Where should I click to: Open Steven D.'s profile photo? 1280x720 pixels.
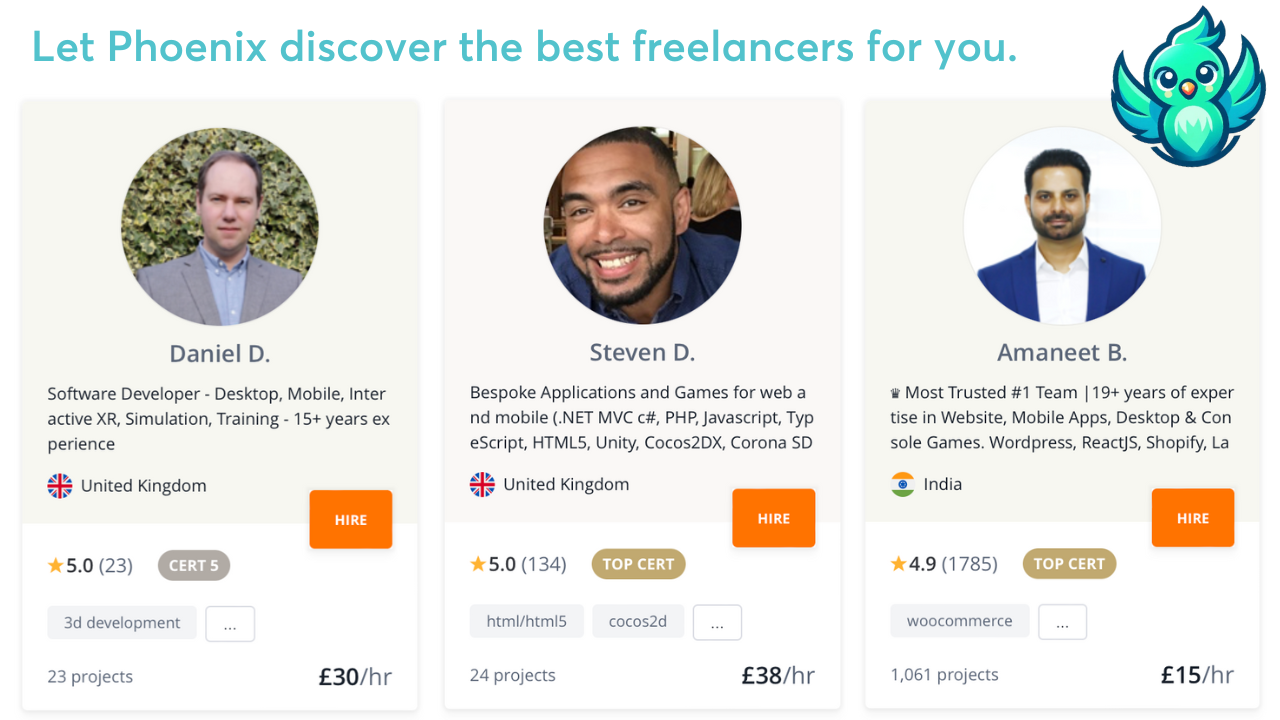(642, 226)
